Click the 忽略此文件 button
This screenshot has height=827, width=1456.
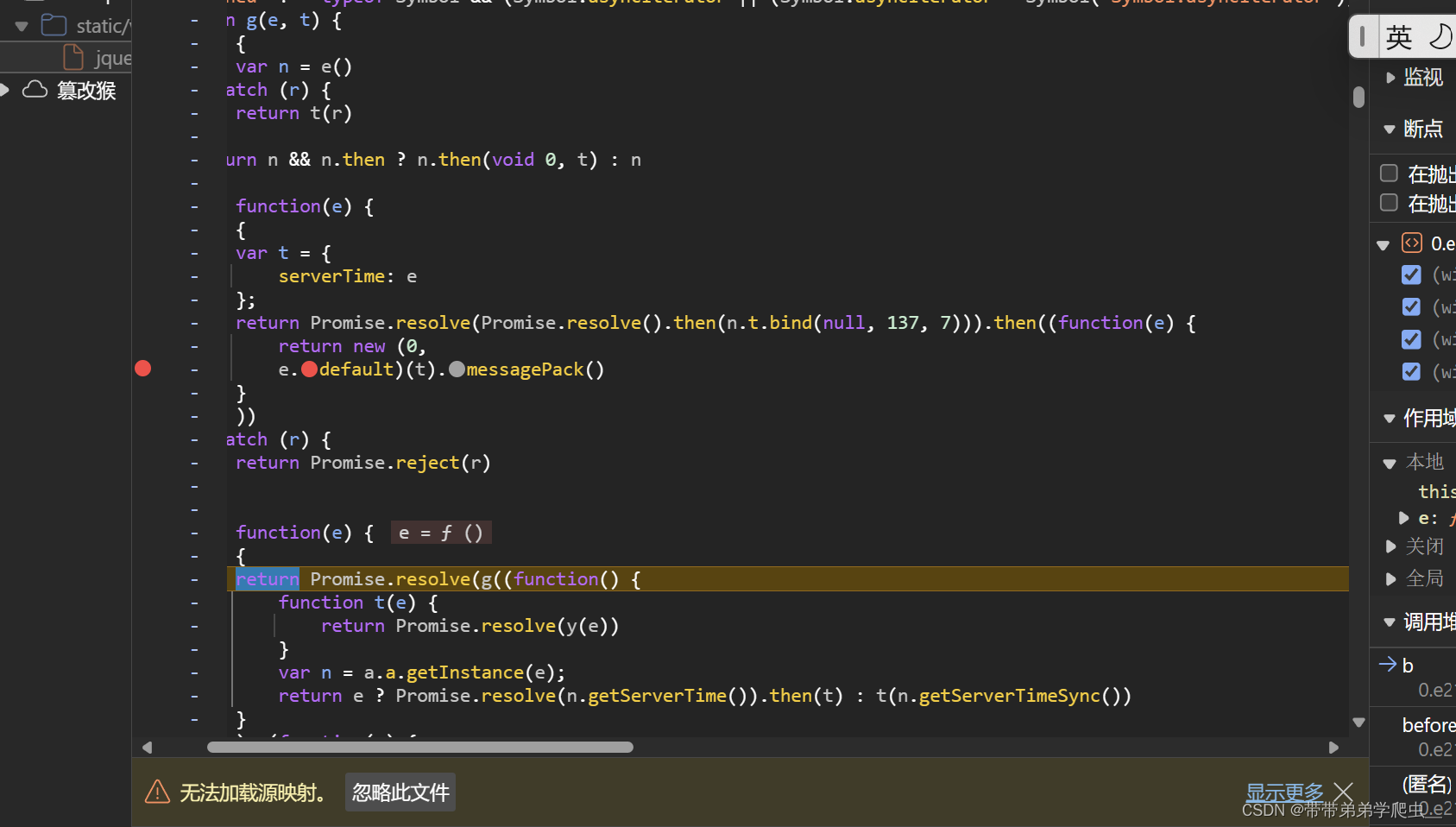(x=400, y=792)
